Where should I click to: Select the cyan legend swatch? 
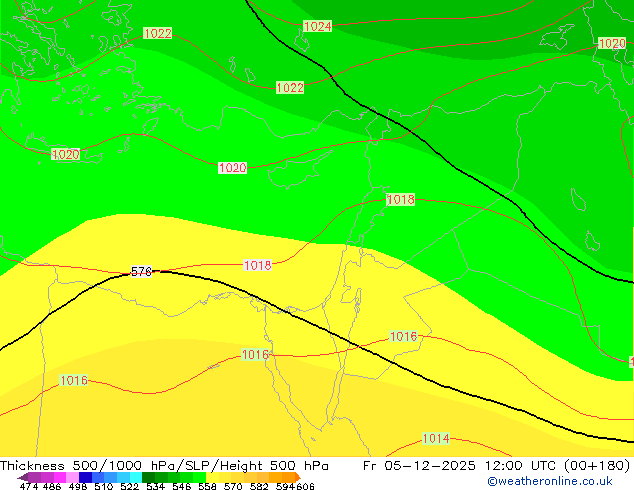click(x=136, y=477)
